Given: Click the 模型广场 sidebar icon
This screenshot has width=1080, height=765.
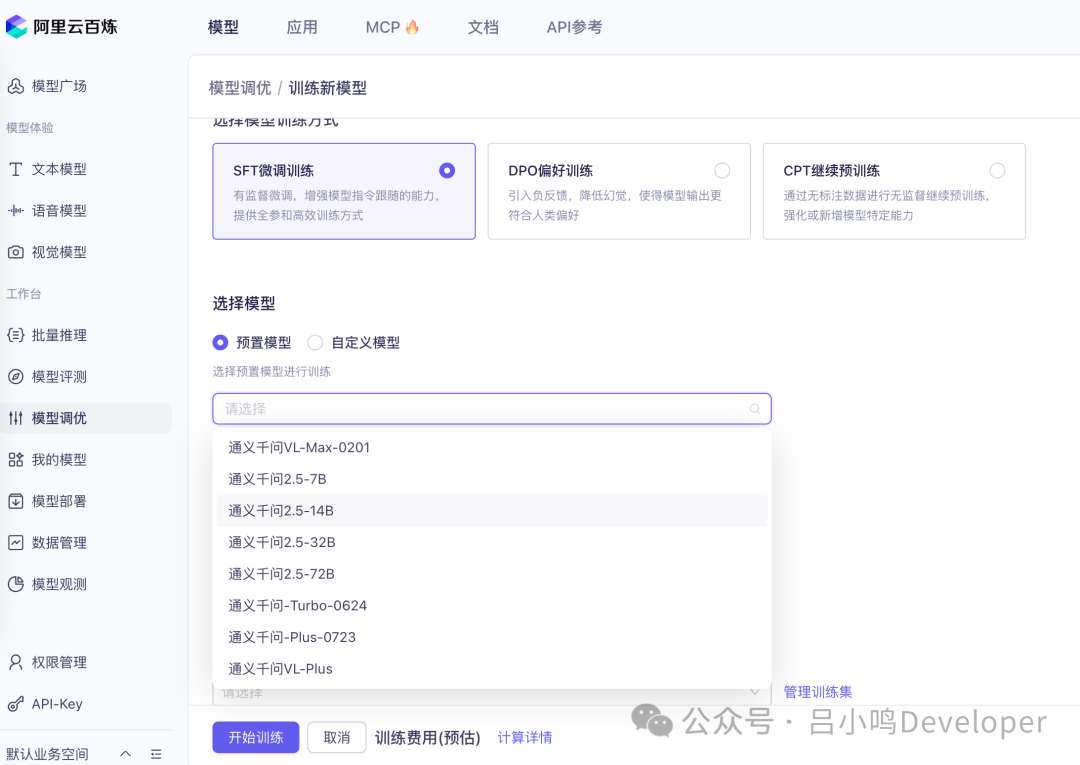Looking at the screenshot, I should 15,86.
